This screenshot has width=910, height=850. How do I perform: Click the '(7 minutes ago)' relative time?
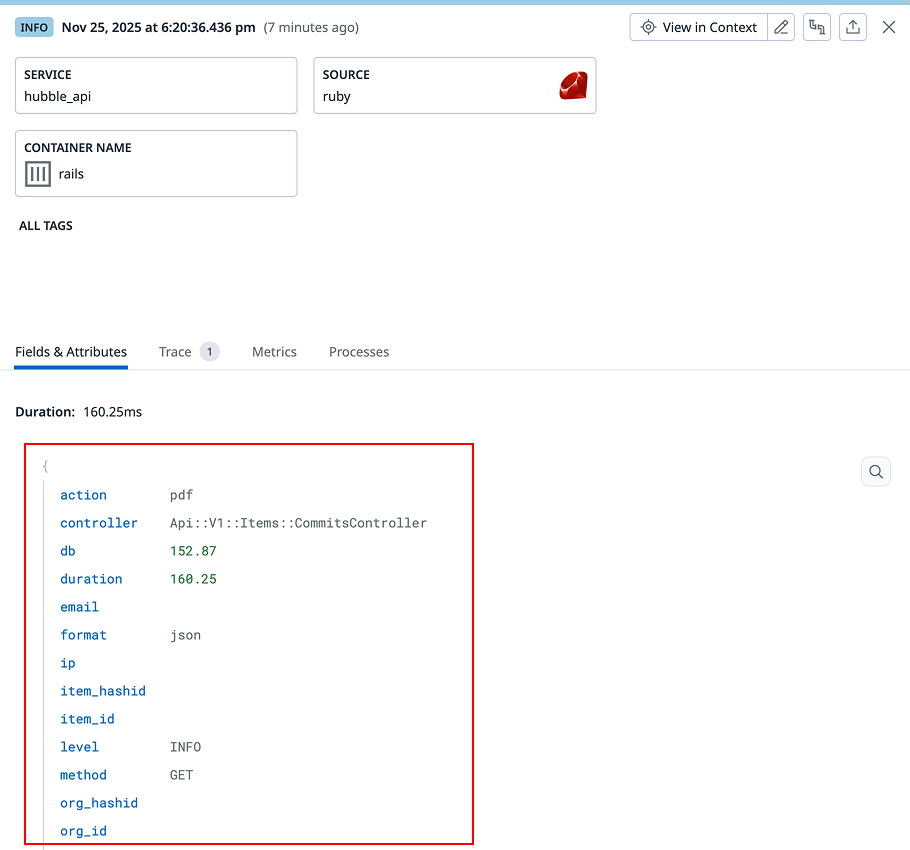tap(311, 27)
